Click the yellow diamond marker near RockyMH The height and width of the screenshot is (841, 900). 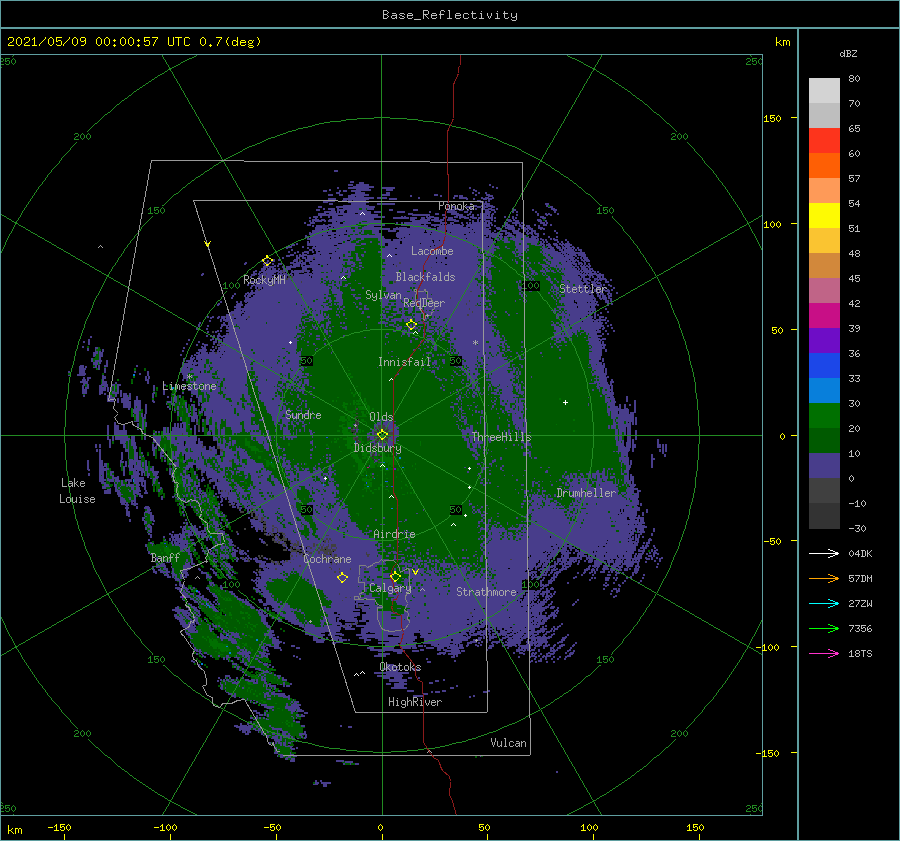(267, 261)
